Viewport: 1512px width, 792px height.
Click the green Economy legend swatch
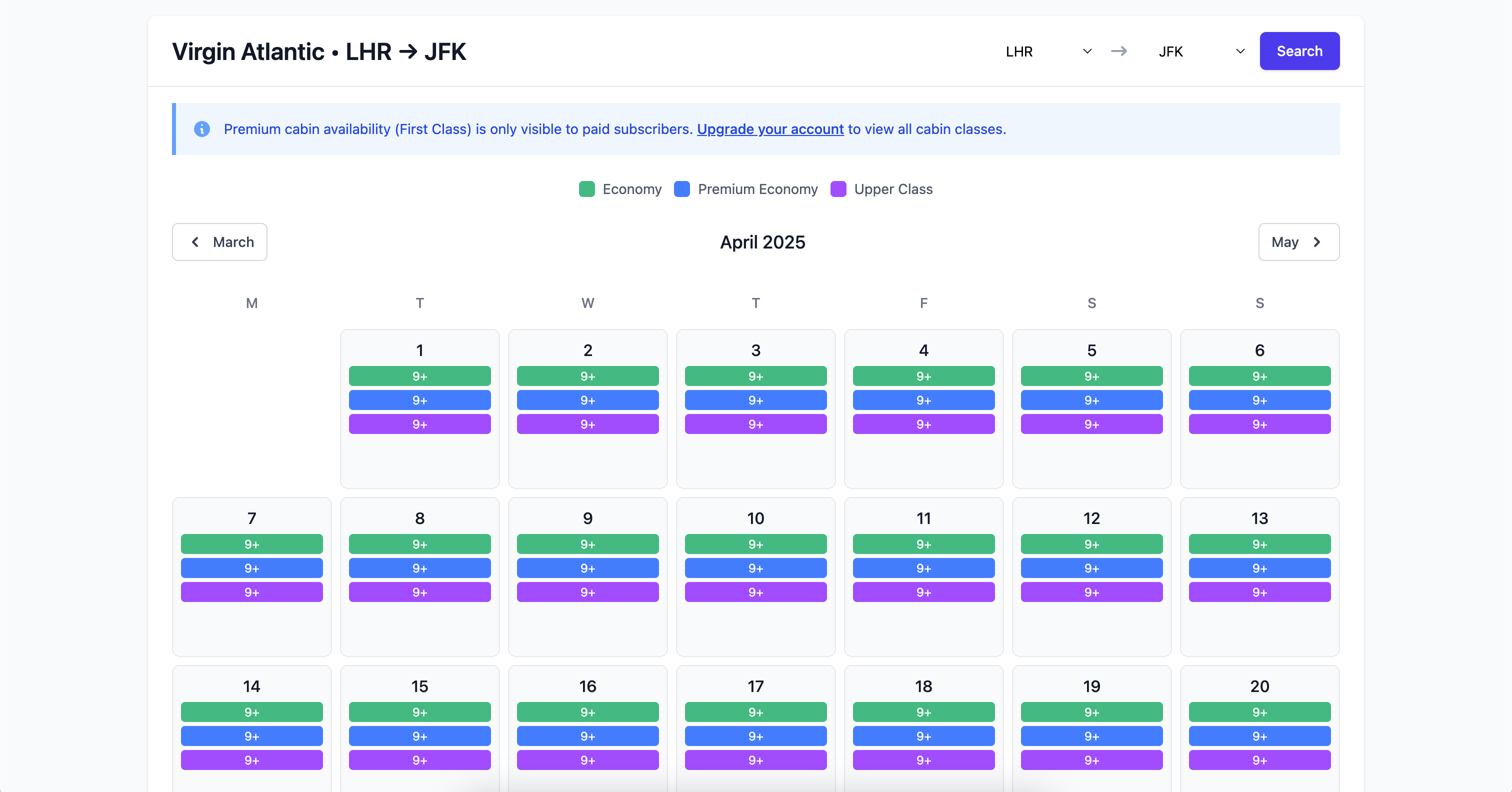coord(587,189)
